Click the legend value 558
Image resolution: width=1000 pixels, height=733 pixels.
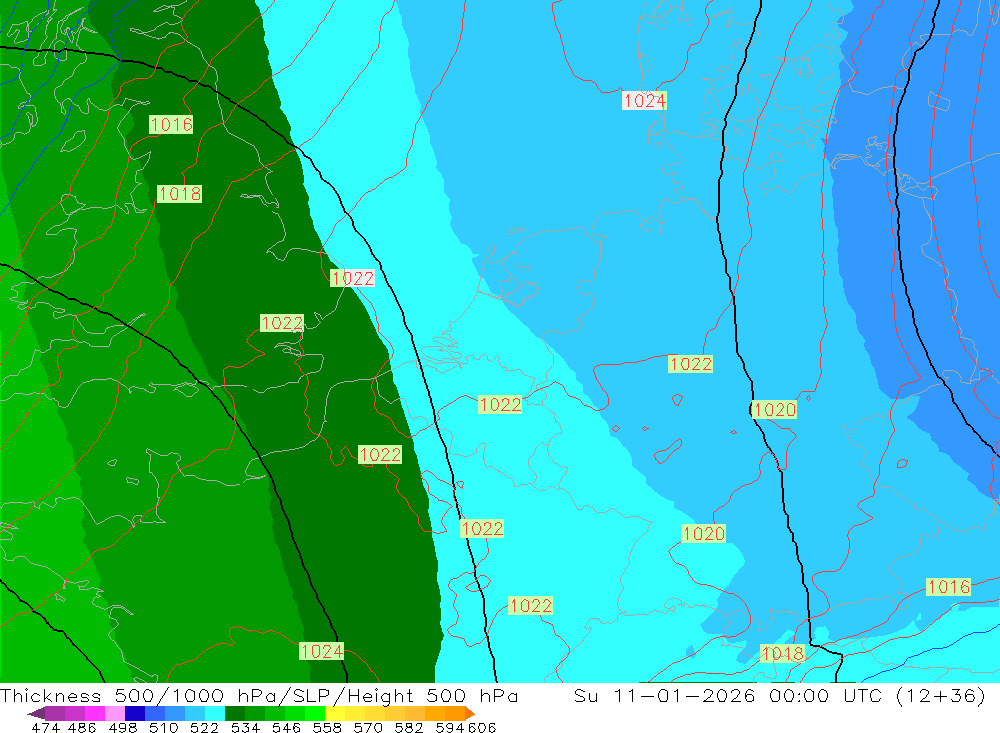click(327, 728)
